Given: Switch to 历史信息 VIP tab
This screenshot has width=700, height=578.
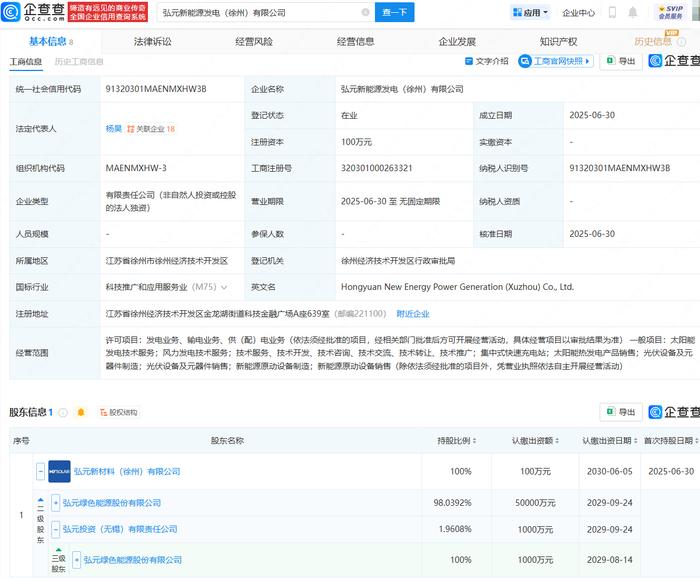Looking at the screenshot, I should 653,42.
